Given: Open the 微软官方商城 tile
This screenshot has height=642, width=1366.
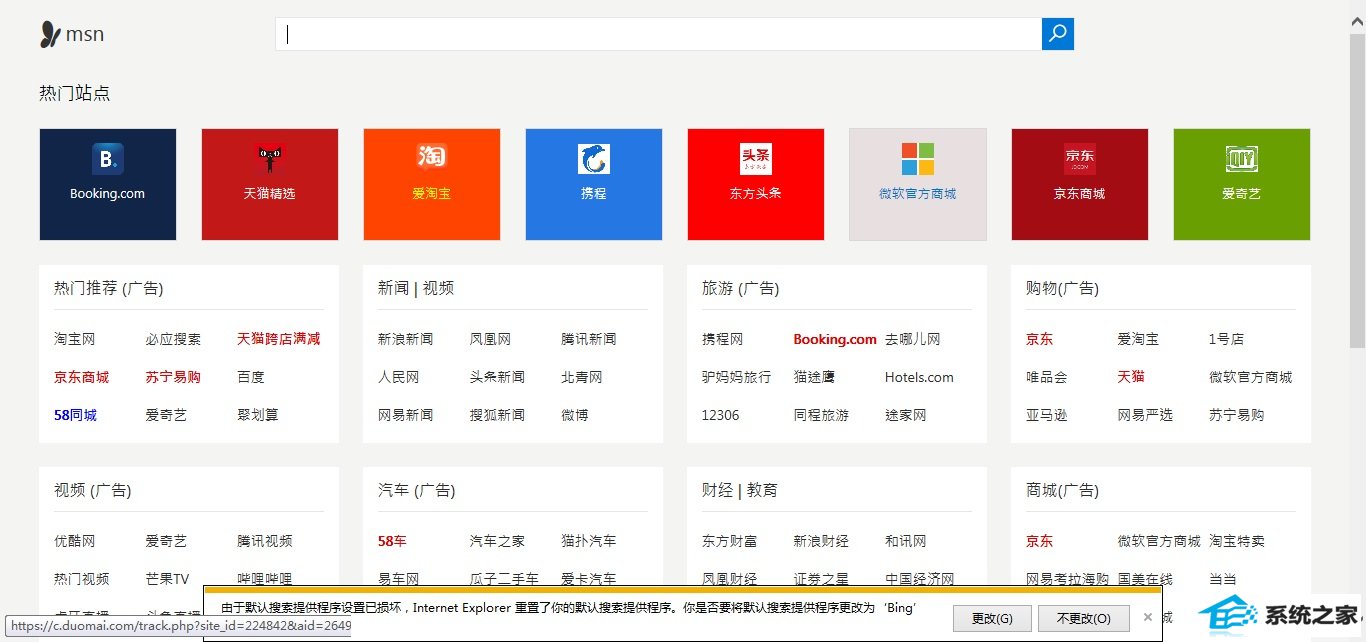Looking at the screenshot, I should pyautogui.click(x=918, y=184).
